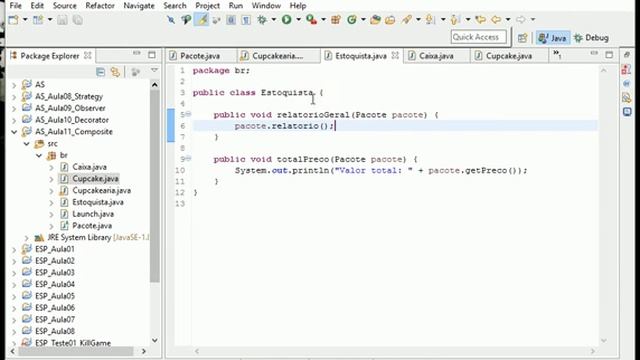Image resolution: width=640 pixels, height=360 pixels.
Task: Expand the ESP_Aula01 project
Action: tap(14, 249)
